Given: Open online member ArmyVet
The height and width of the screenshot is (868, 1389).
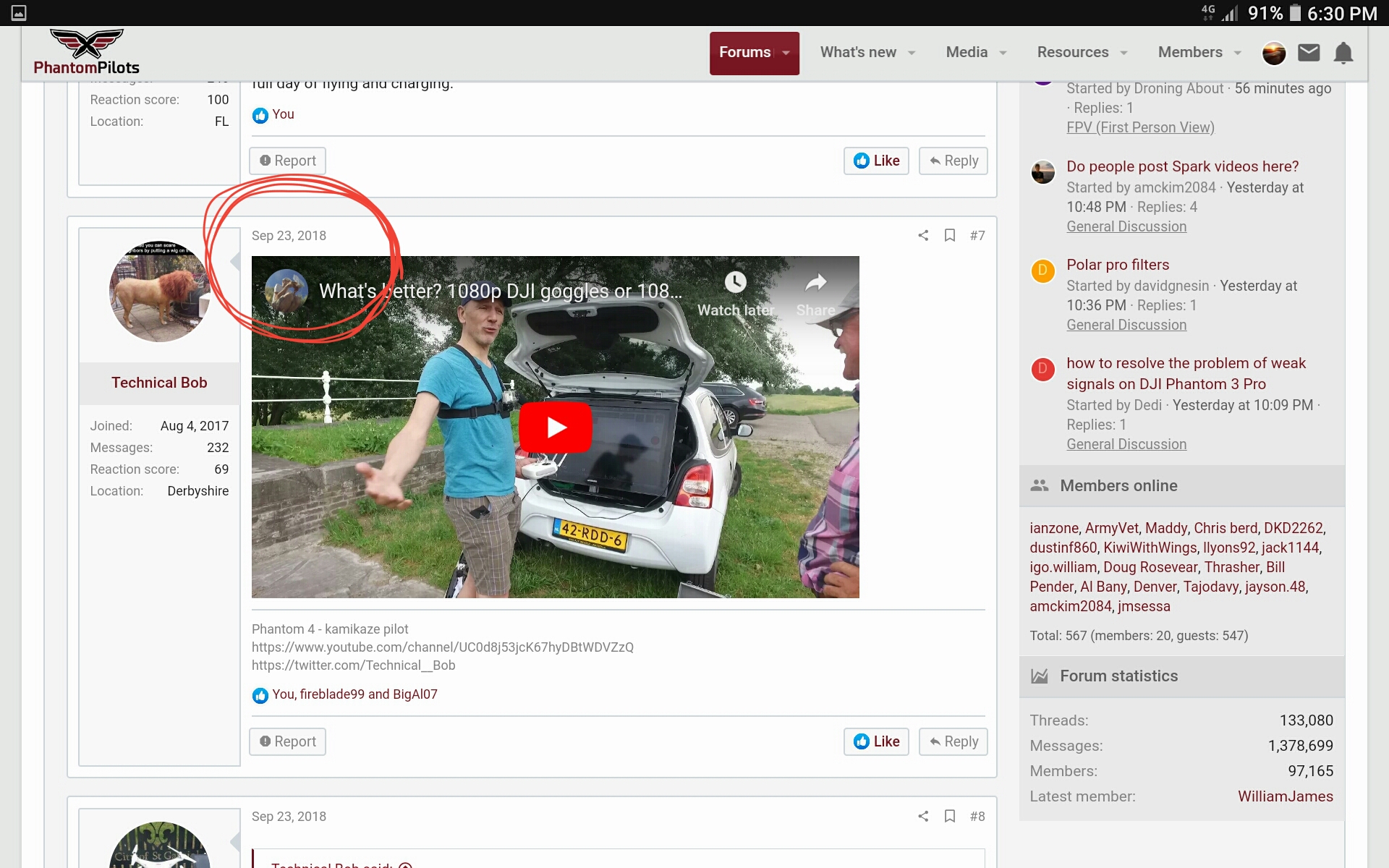Looking at the screenshot, I should pyautogui.click(x=1111, y=528).
